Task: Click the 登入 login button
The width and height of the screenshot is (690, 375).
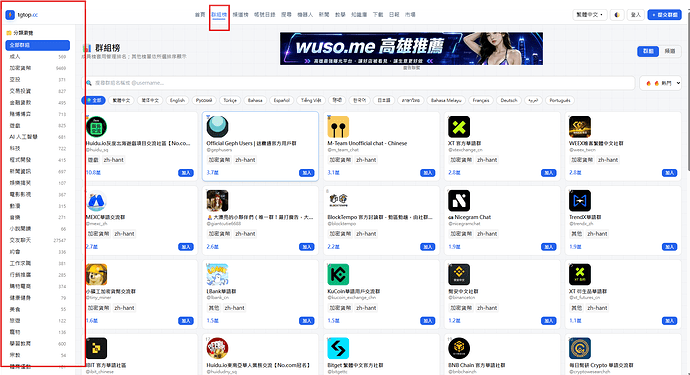Action: click(635, 15)
